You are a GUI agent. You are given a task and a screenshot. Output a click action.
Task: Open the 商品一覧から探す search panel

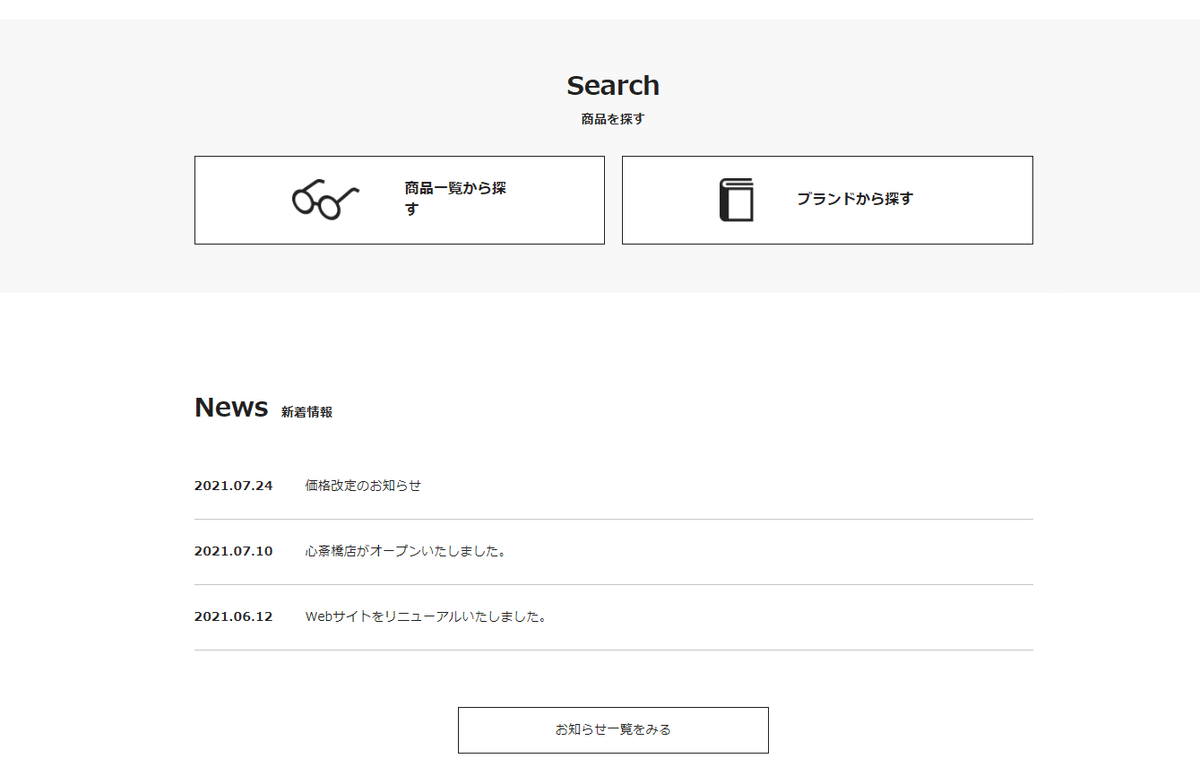click(x=399, y=199)
